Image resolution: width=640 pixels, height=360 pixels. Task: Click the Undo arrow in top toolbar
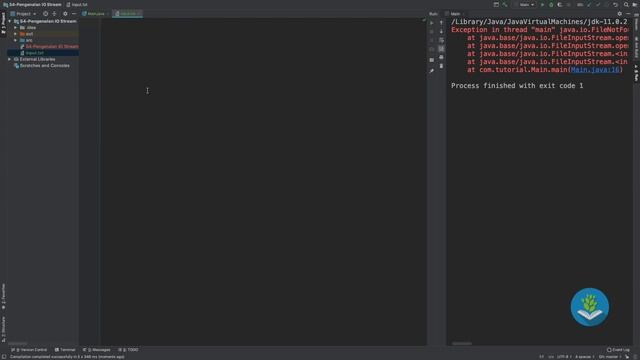point(615,4)
